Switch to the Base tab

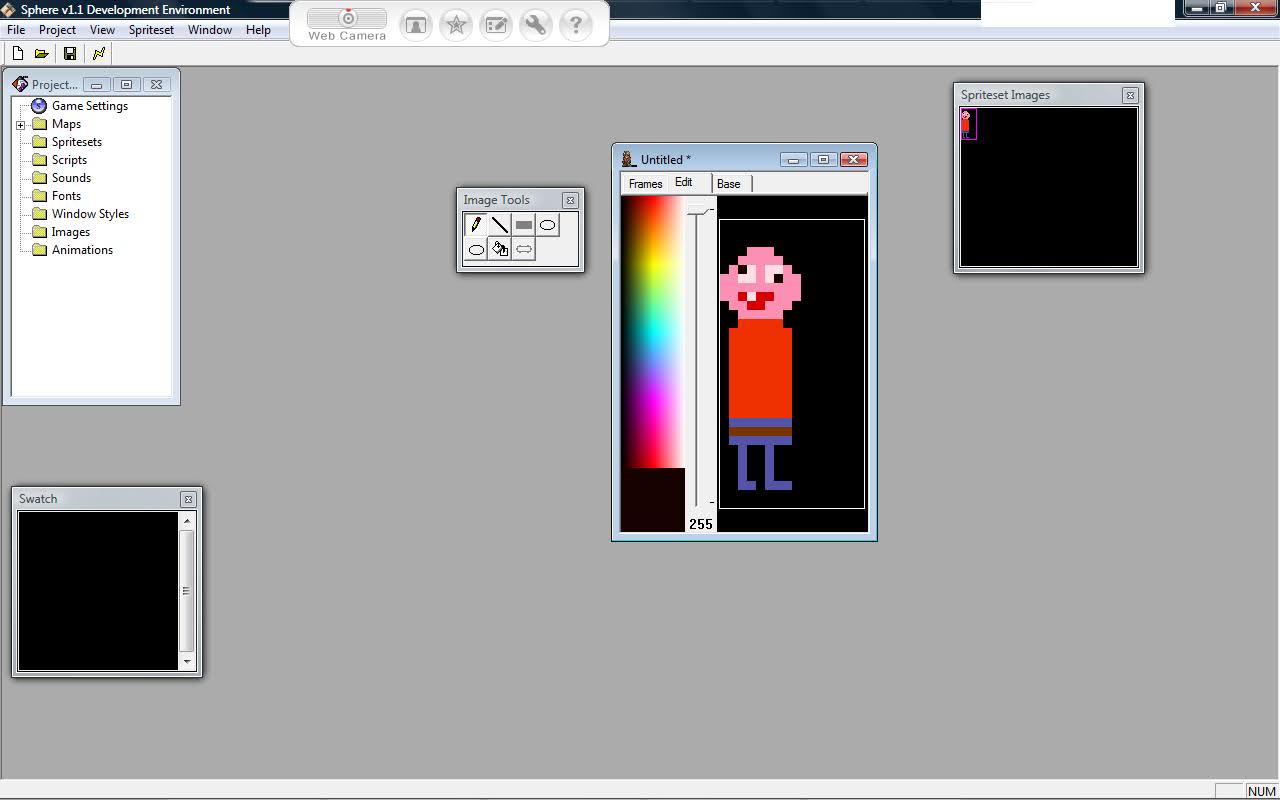tap(728, 184)
